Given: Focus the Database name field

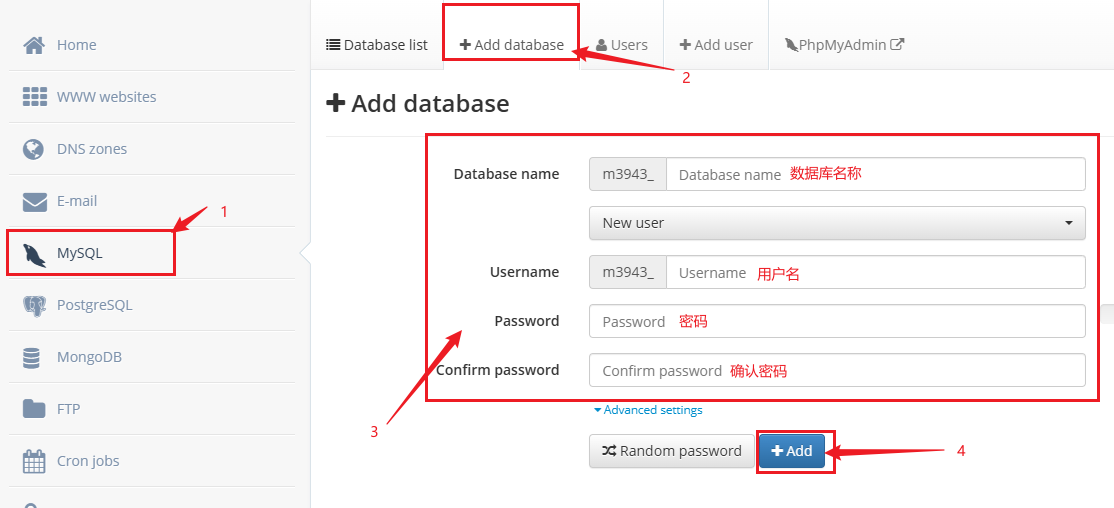Looking at the screenshot, I should point(875,174).
